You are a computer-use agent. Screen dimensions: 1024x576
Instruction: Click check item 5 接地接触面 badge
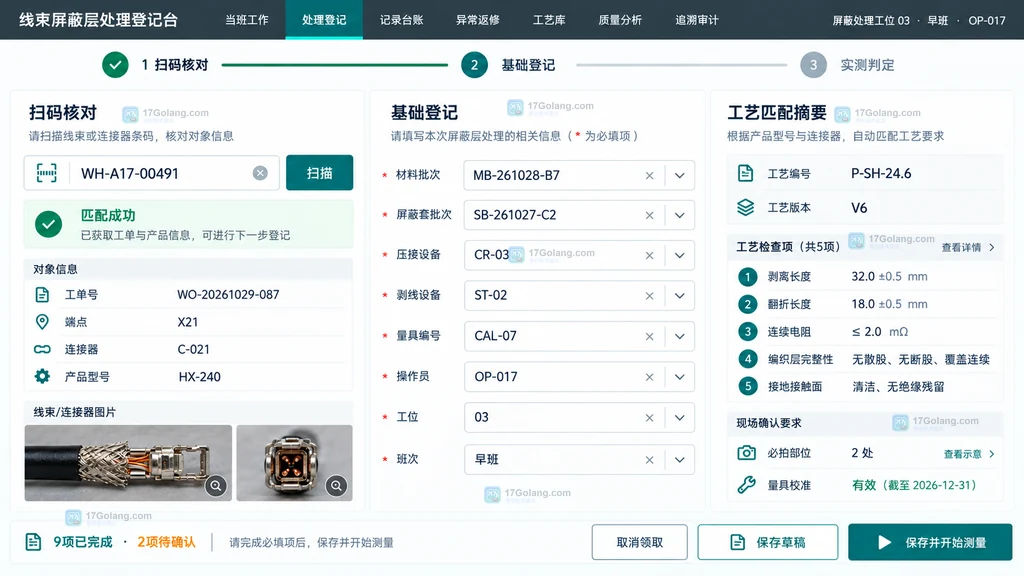point(748,386)
